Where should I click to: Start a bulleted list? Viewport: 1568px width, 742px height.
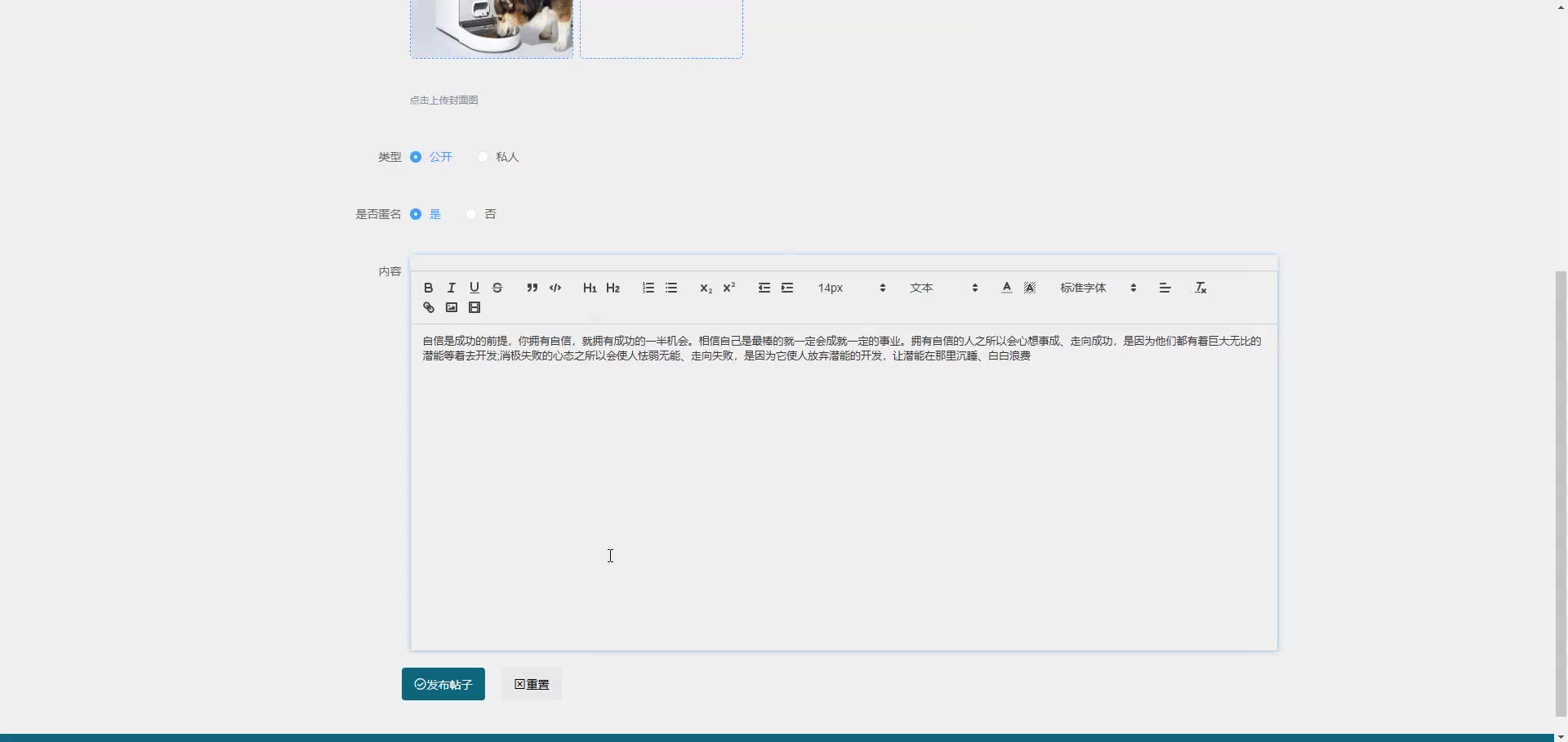pos(671,288)
